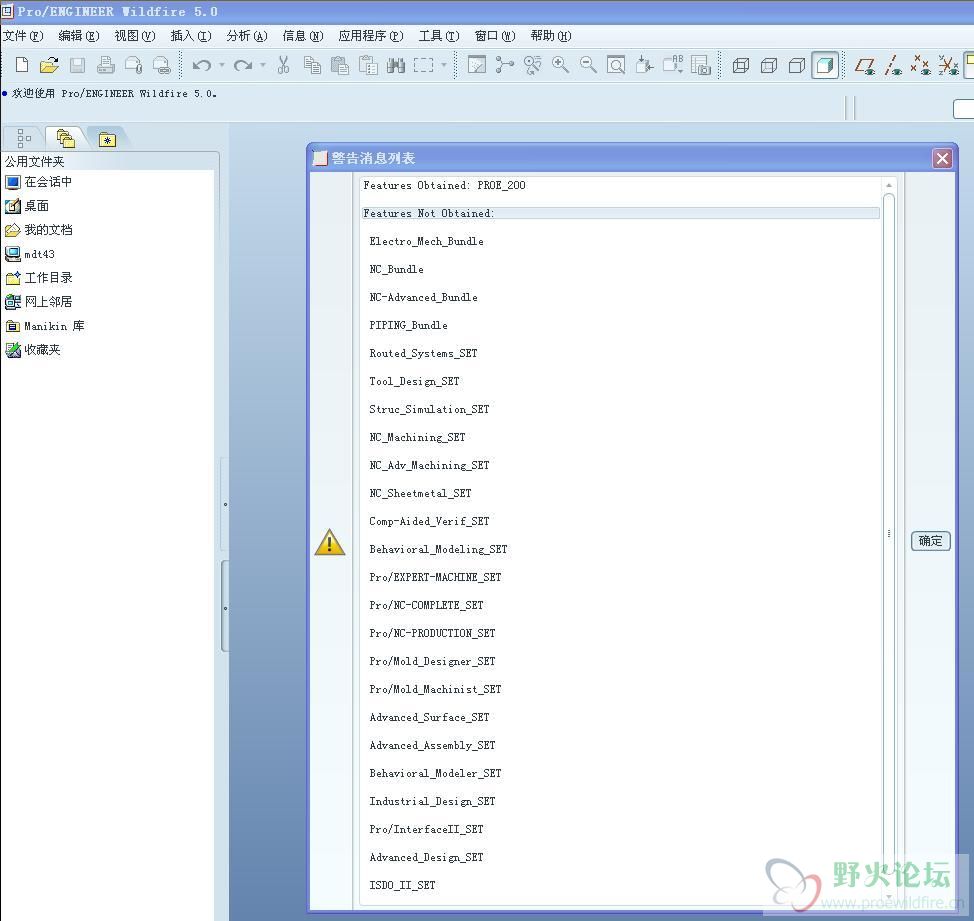
Task: Open the 信息 menu
Action: coord(303,36)
